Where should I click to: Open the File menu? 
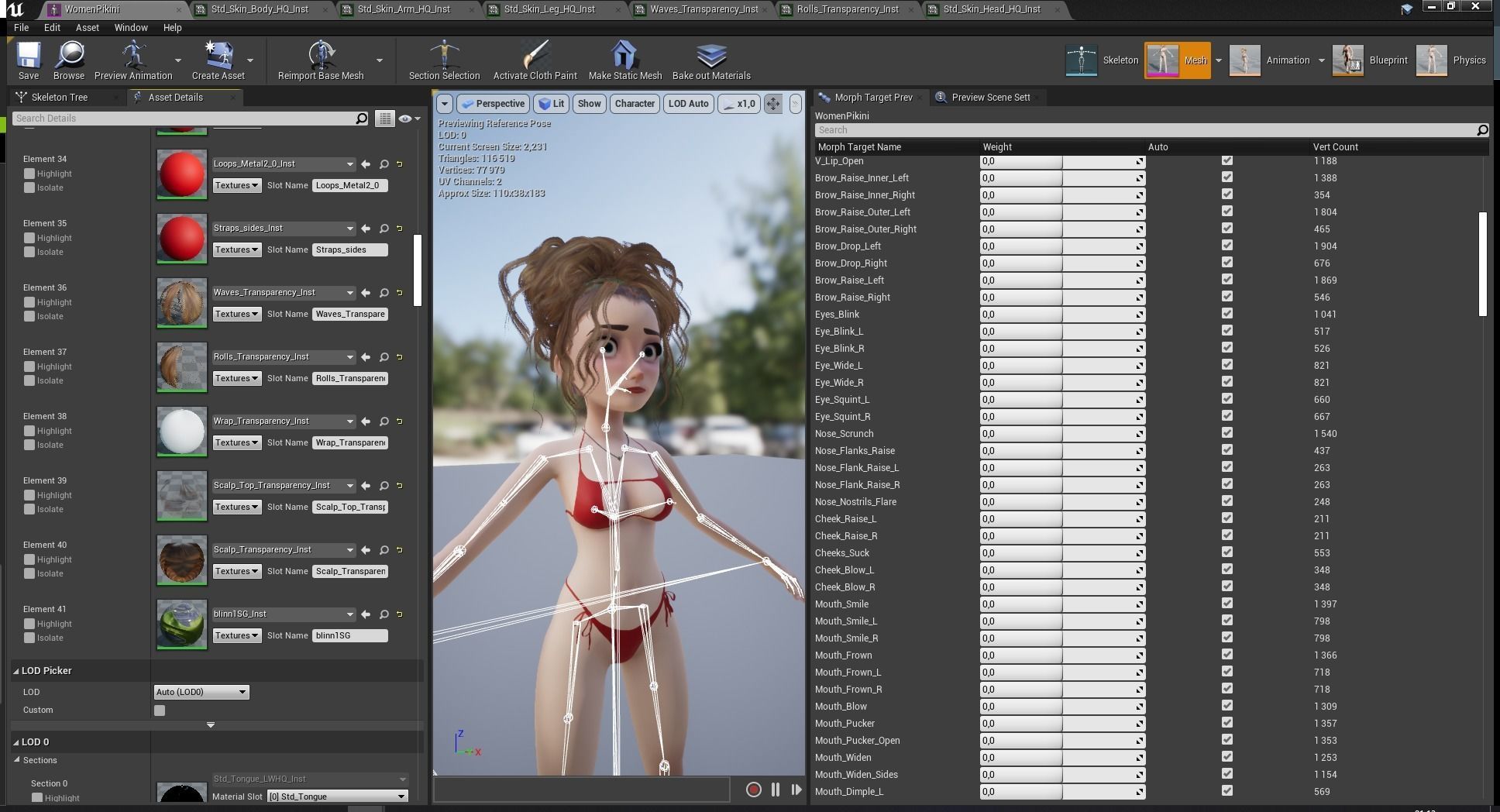pos(21,27)
